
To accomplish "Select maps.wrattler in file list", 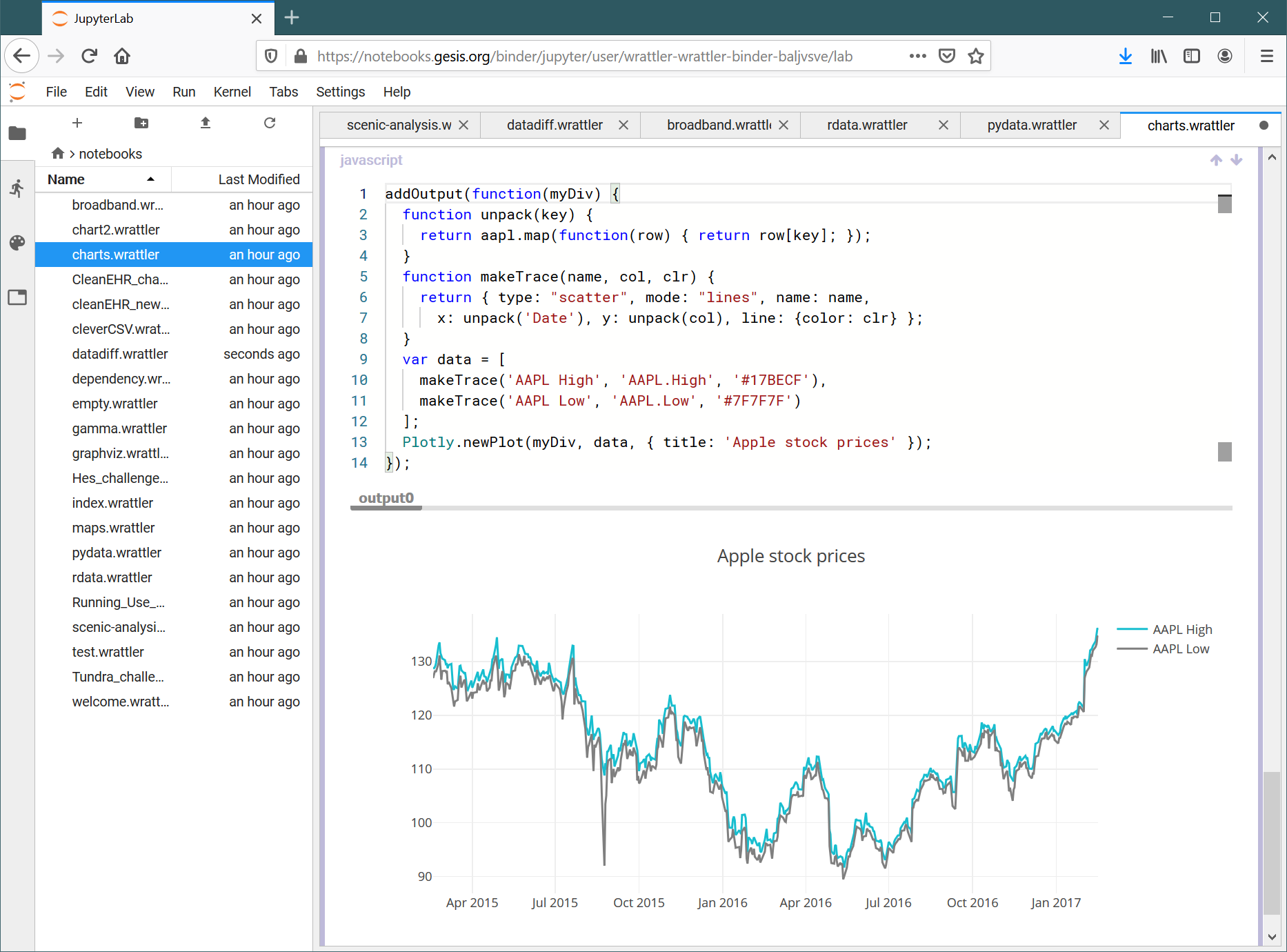I will coord(174,528).
